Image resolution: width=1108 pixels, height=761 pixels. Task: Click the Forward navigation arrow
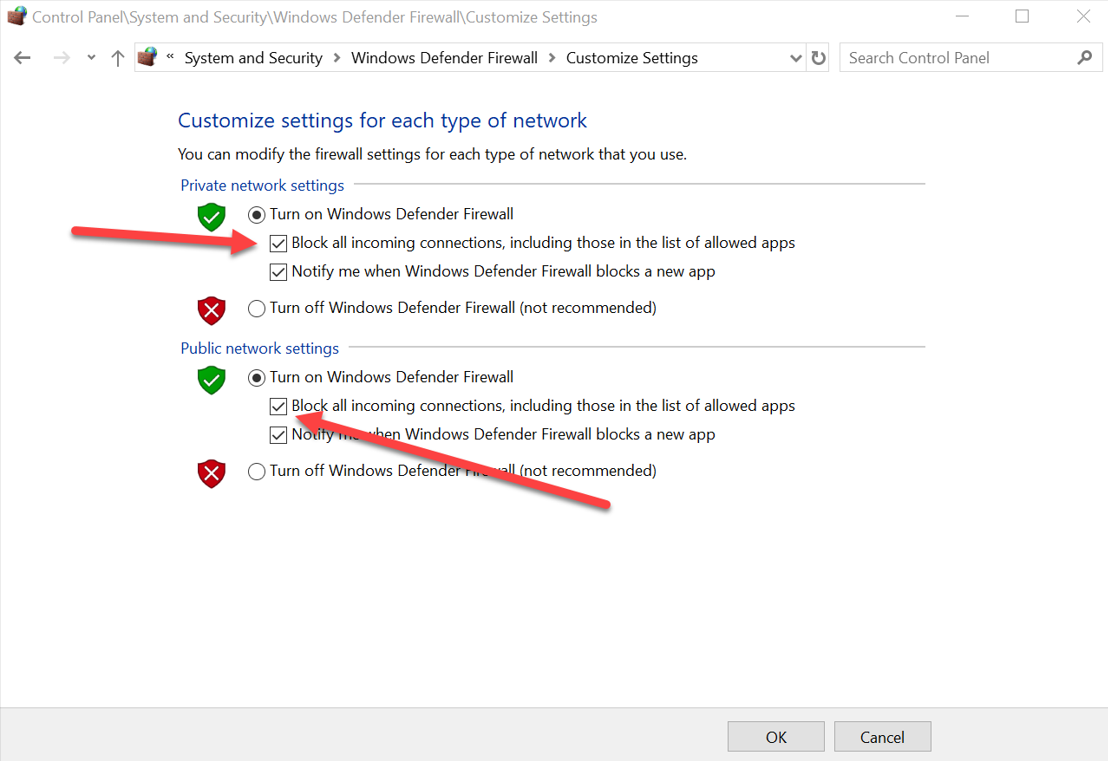click(61, 58)
